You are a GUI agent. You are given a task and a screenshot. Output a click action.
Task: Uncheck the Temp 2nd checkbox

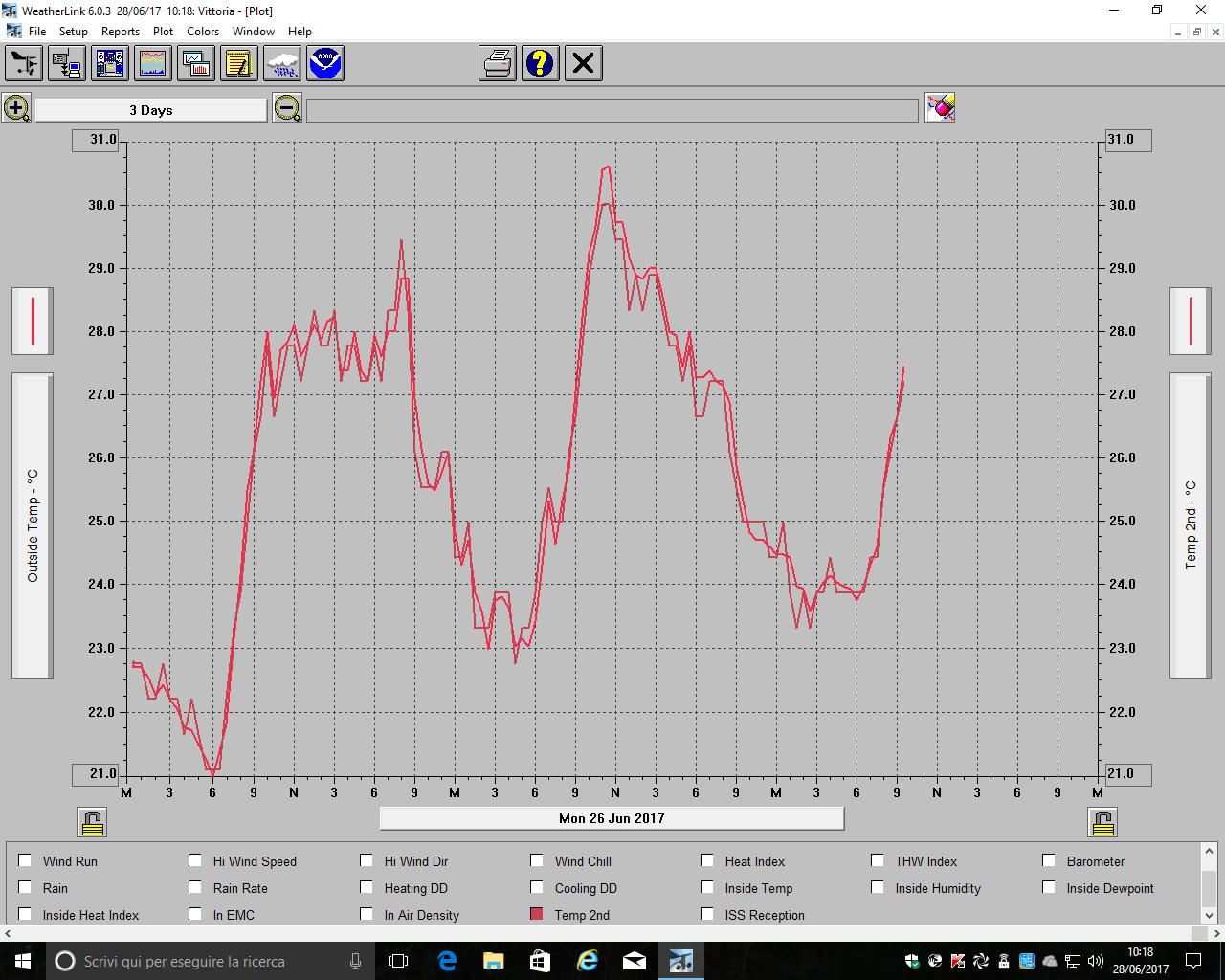click(x=537, y=914)
